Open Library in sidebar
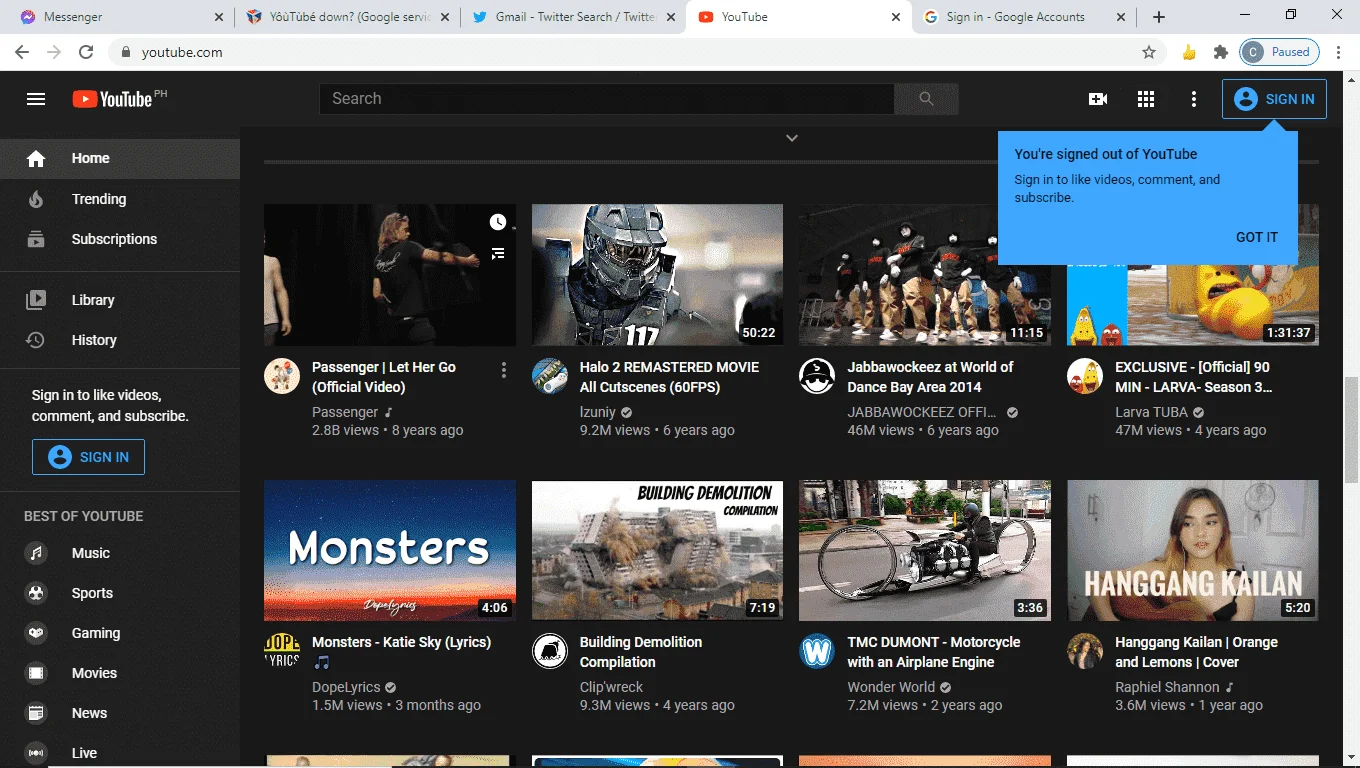Screen dimensions: 1360x768 [120, 300]
